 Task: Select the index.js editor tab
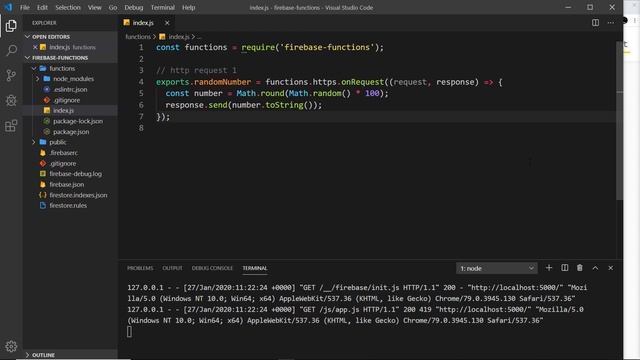coord(143,23)
